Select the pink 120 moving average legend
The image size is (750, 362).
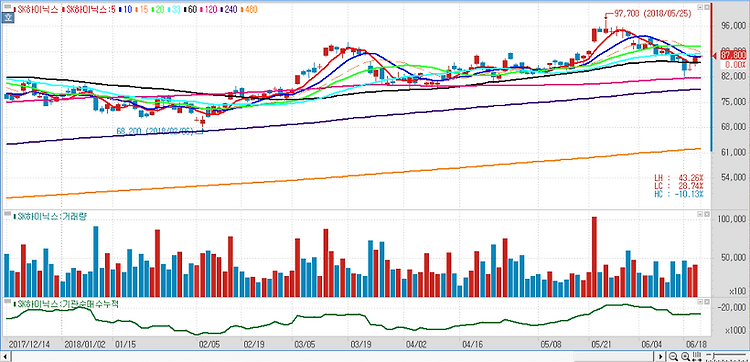(x=209, y=9)
